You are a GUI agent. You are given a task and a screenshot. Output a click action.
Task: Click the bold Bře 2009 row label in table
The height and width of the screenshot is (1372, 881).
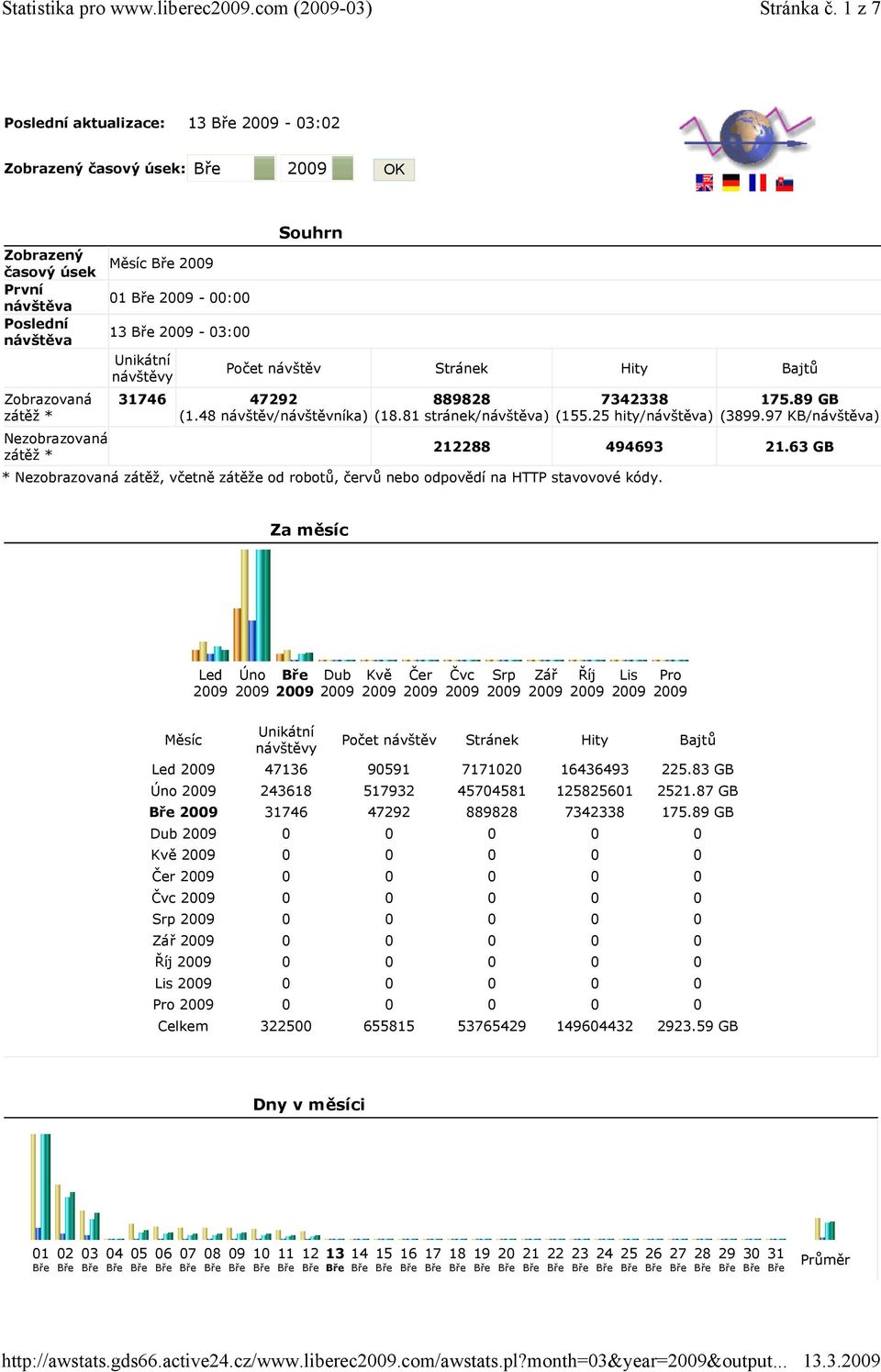[184, 812]
